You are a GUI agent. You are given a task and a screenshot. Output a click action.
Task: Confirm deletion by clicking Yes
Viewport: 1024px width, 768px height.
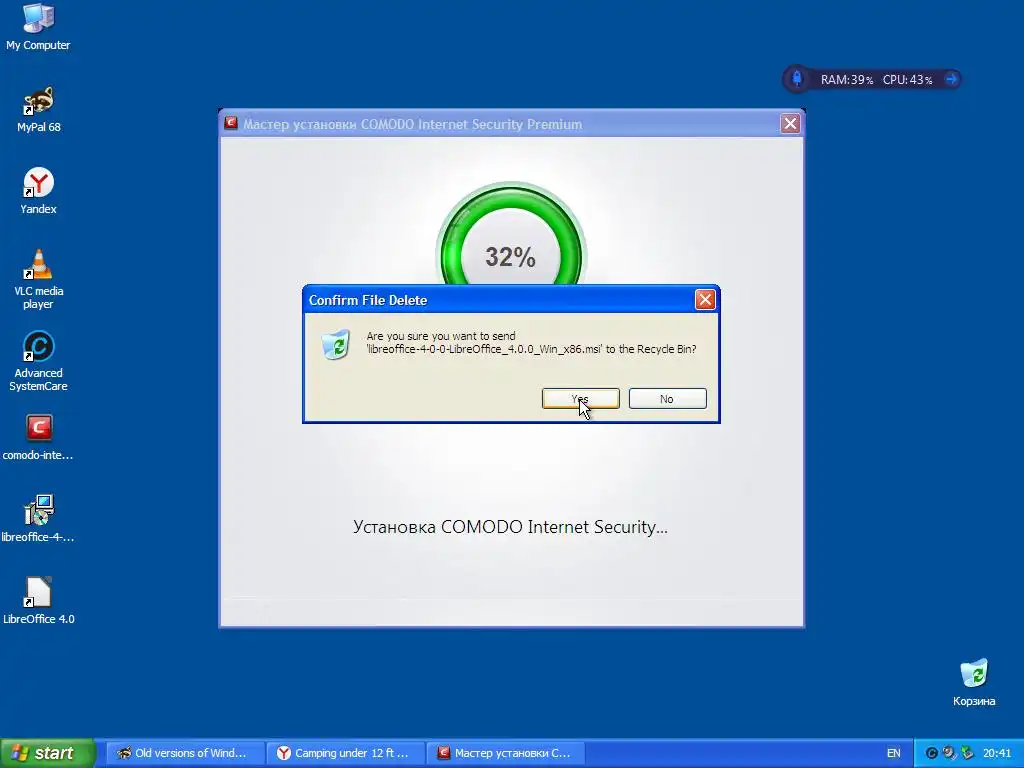coord(581,398)
